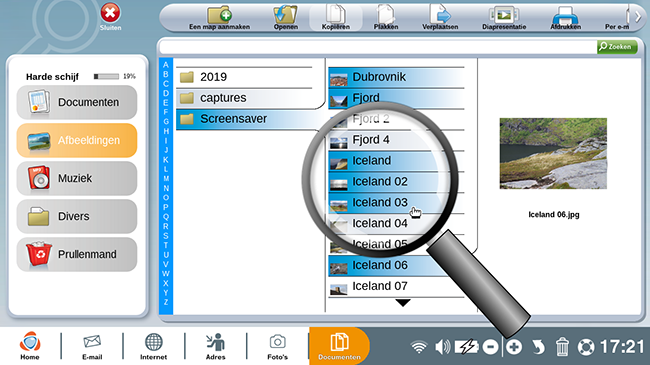Click the Iceland 06.jpg preview thumbnail

(x=553, y=153)
